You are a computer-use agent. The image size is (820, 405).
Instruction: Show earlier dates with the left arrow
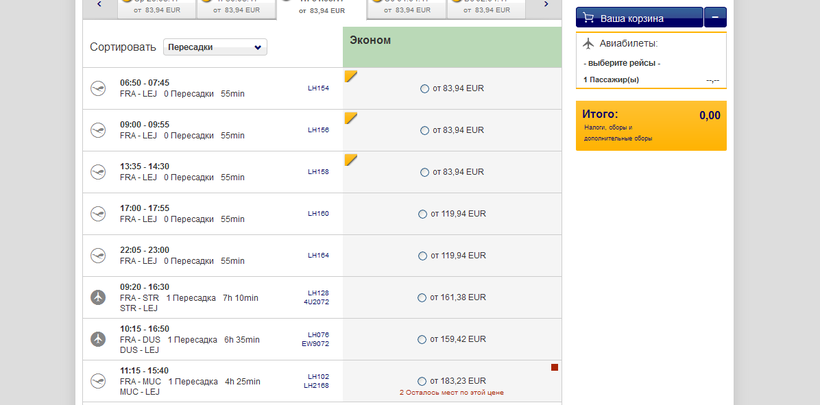[98, 5]
